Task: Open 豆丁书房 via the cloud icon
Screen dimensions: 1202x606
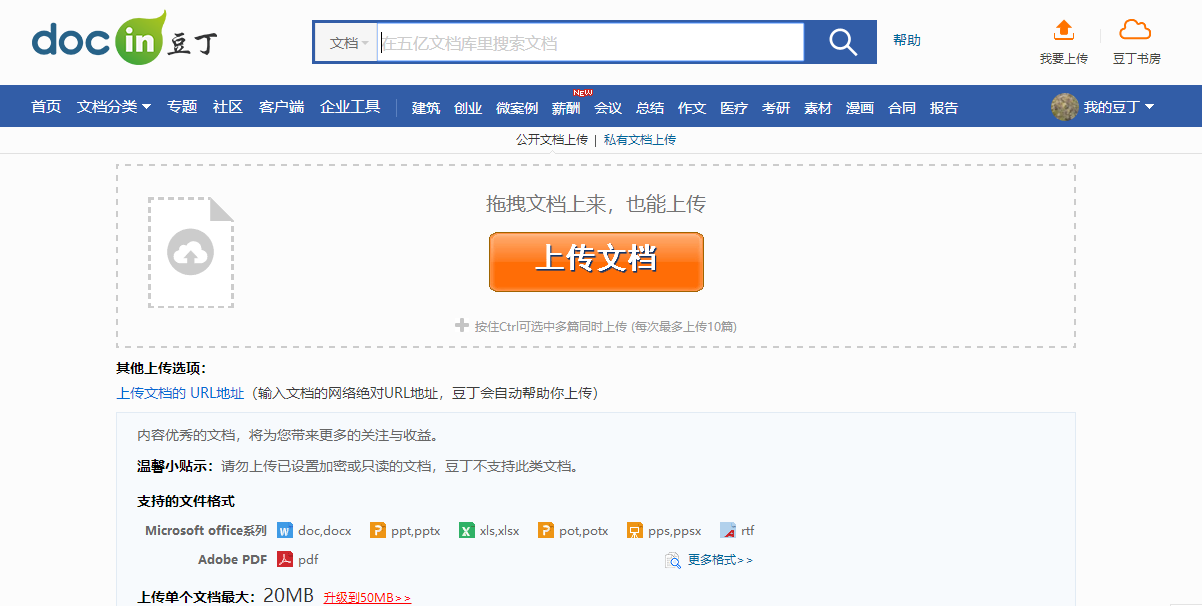Action: pyautogui.click(x=1136, y=31)
